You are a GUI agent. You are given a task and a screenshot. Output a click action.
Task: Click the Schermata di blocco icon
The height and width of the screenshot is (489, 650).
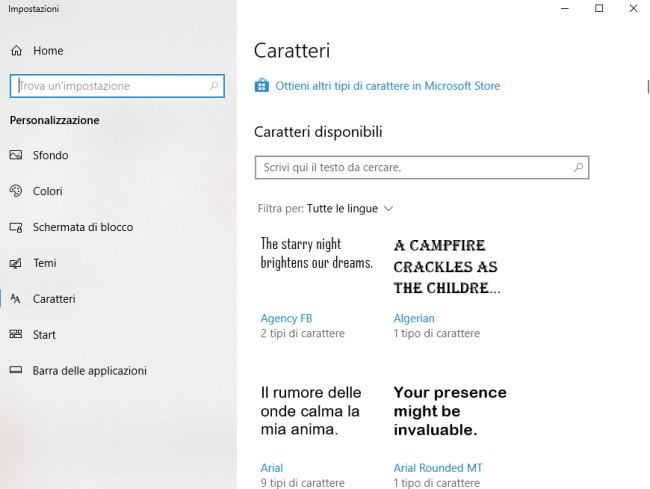coord(16,227)
